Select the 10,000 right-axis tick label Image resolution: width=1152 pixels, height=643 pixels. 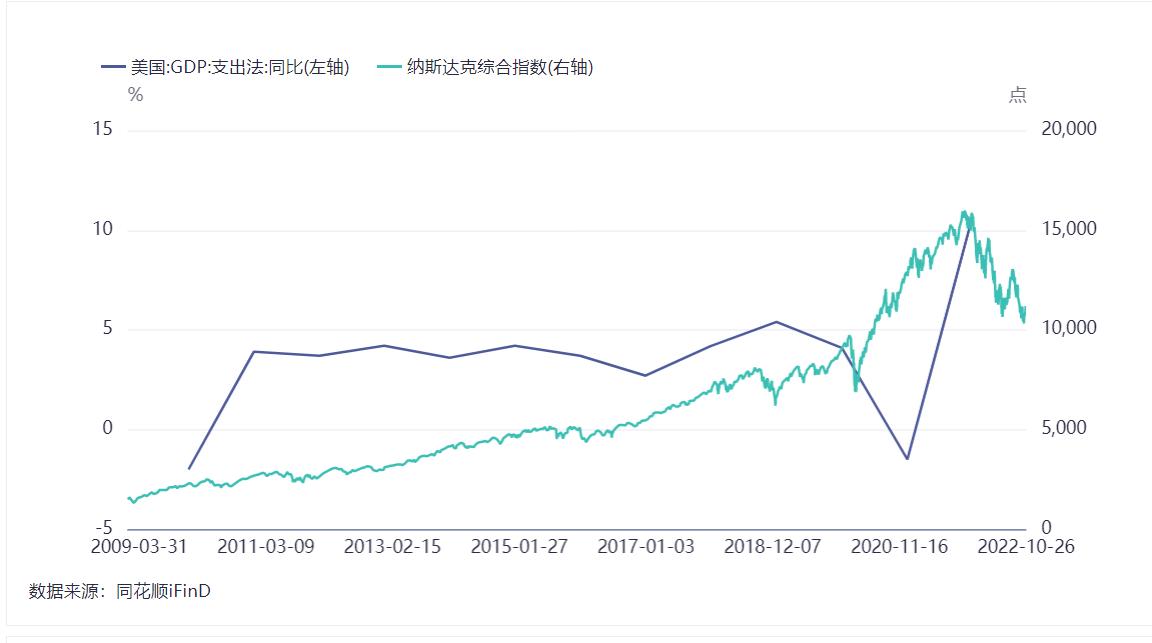1069,328
